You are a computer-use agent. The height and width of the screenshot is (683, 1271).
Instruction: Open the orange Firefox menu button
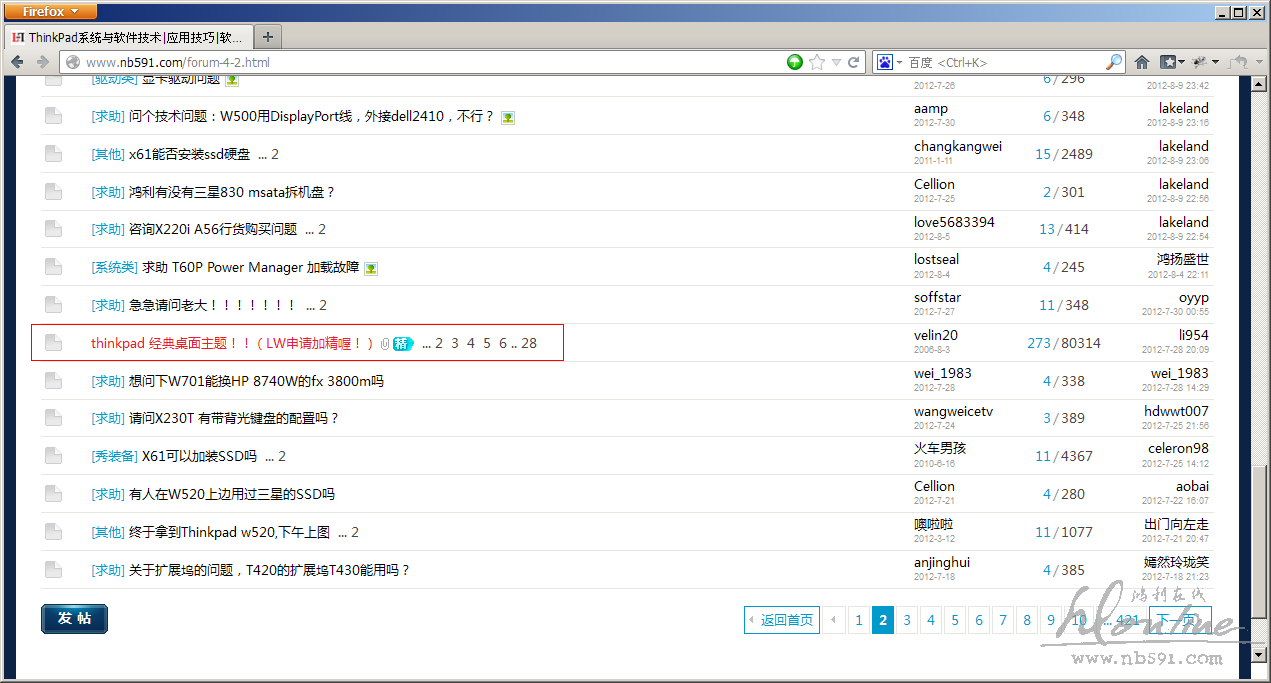point(52,12)
